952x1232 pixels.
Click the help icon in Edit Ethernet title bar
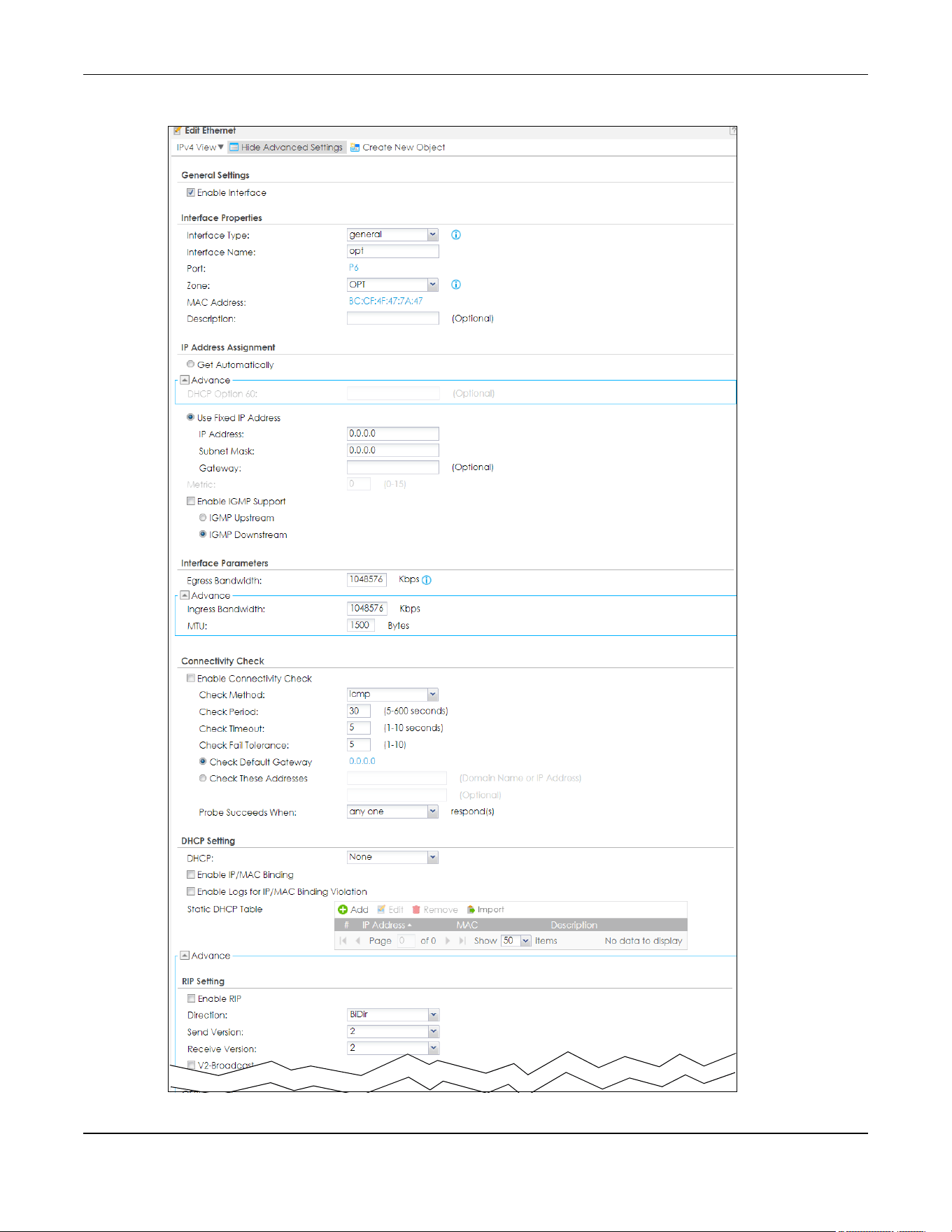point(732,131)
